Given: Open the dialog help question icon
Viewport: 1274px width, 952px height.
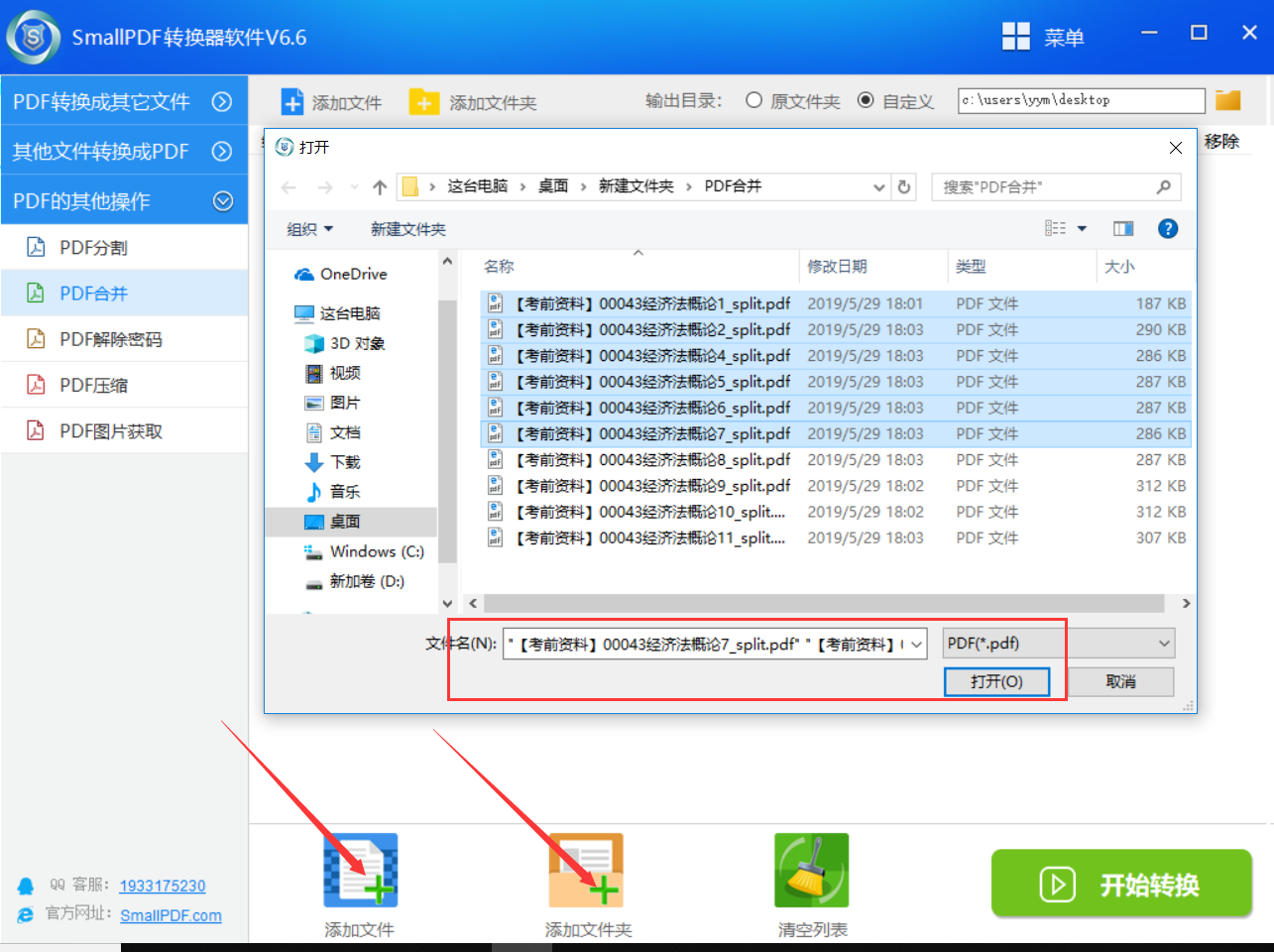Looking at the screenshot, I should [1168, 229].
